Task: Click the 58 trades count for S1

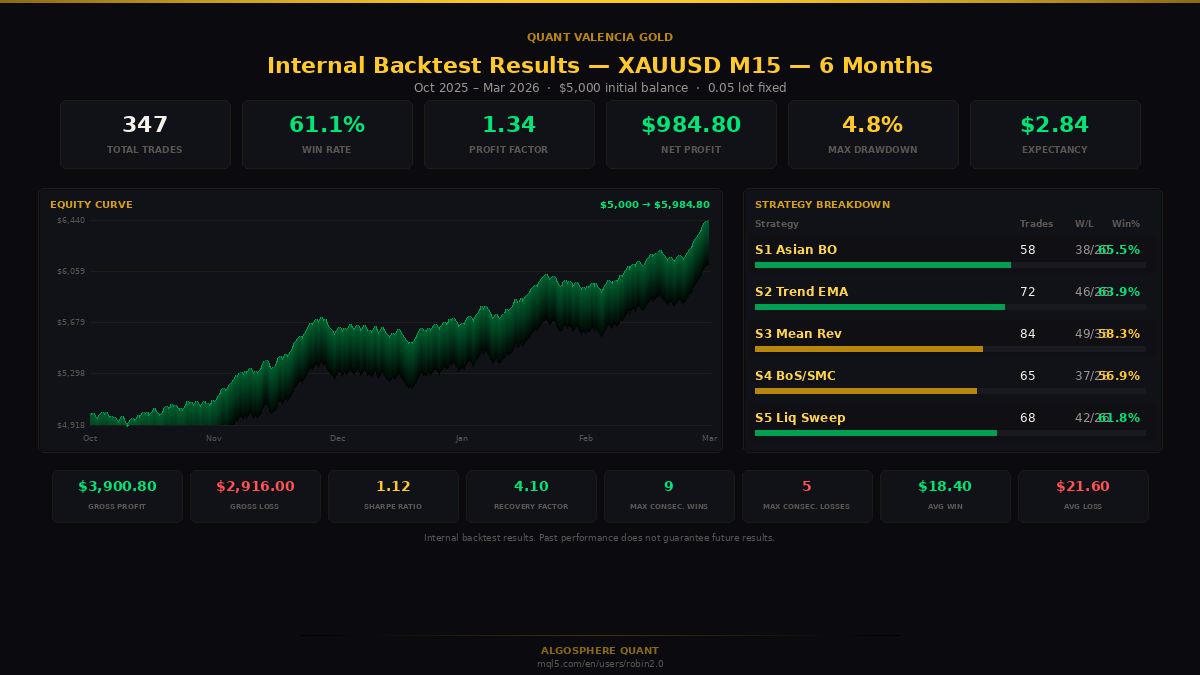Action: 1028,250
